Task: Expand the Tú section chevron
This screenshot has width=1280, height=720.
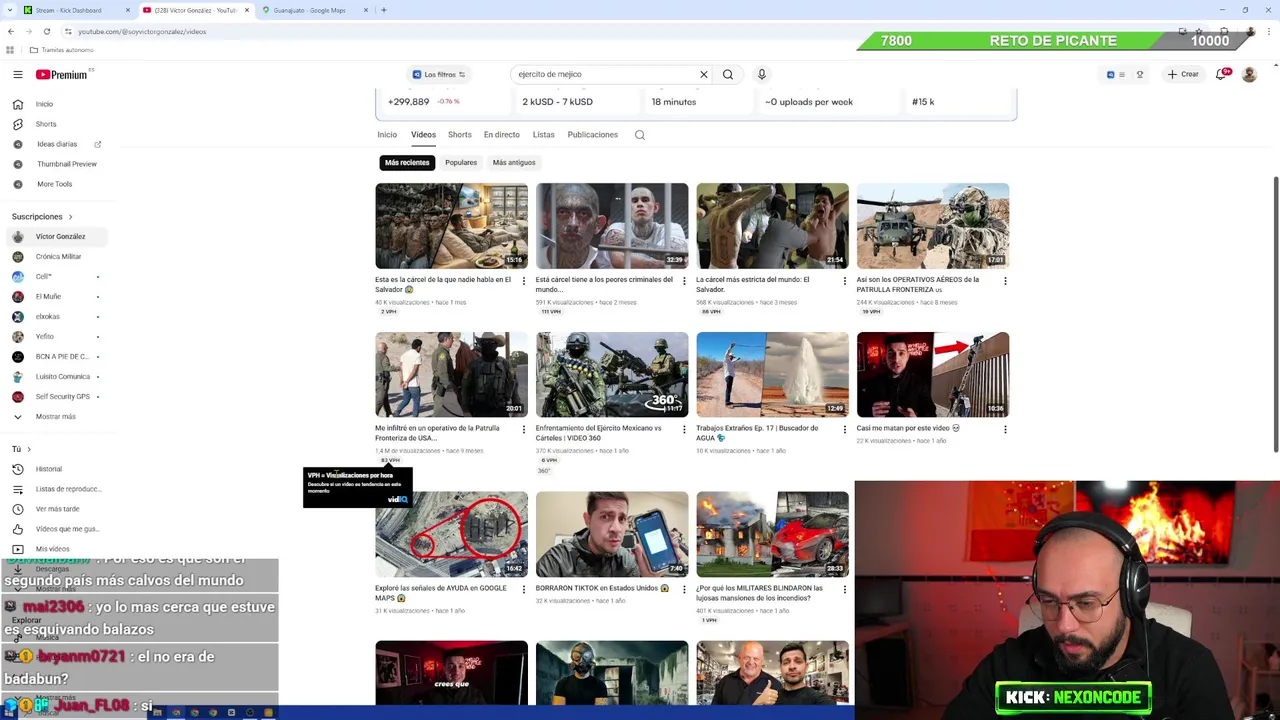Action: (x=28, y=449)
